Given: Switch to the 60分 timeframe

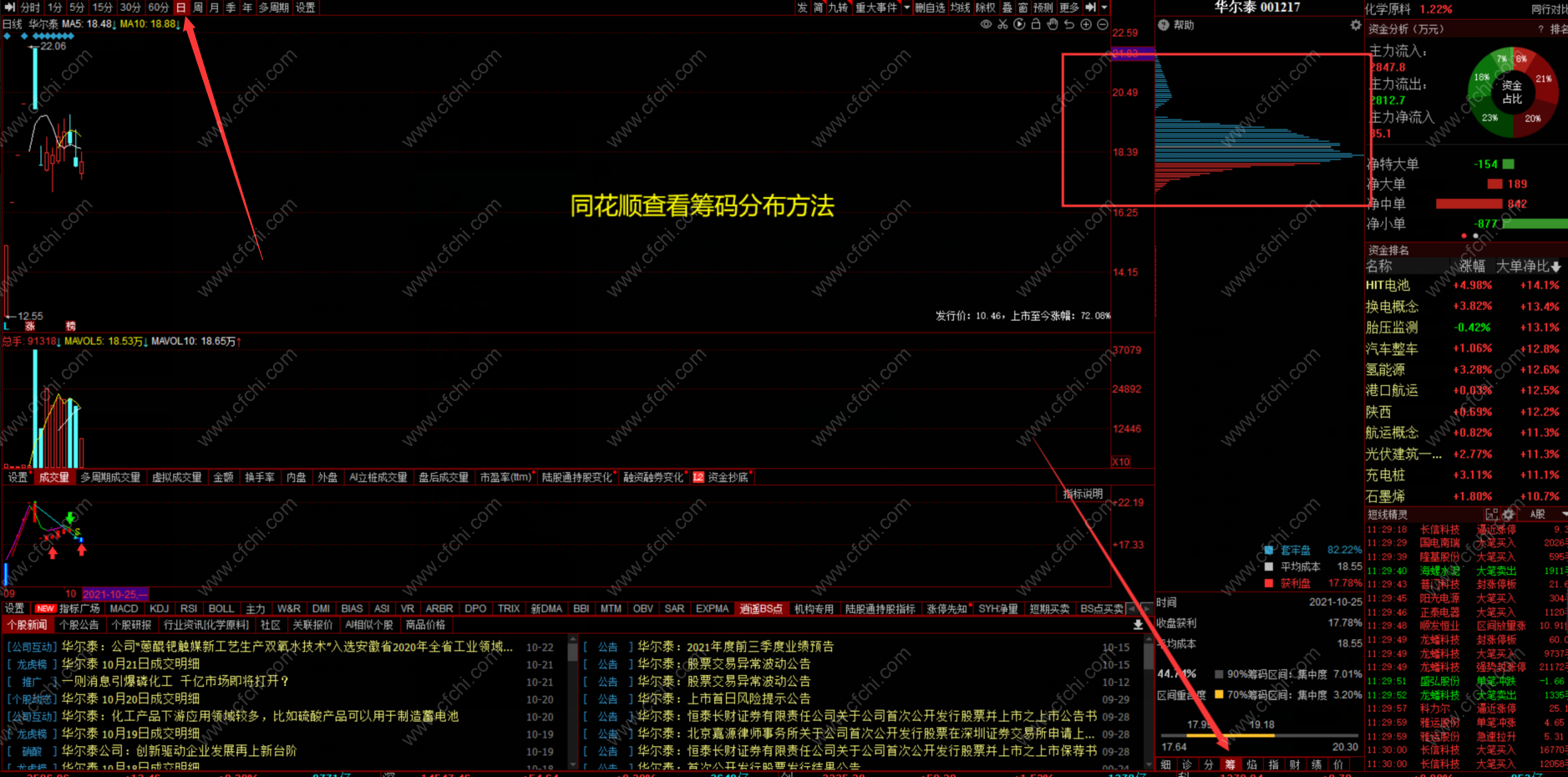Looking at the screenshot, I should 159,8.
